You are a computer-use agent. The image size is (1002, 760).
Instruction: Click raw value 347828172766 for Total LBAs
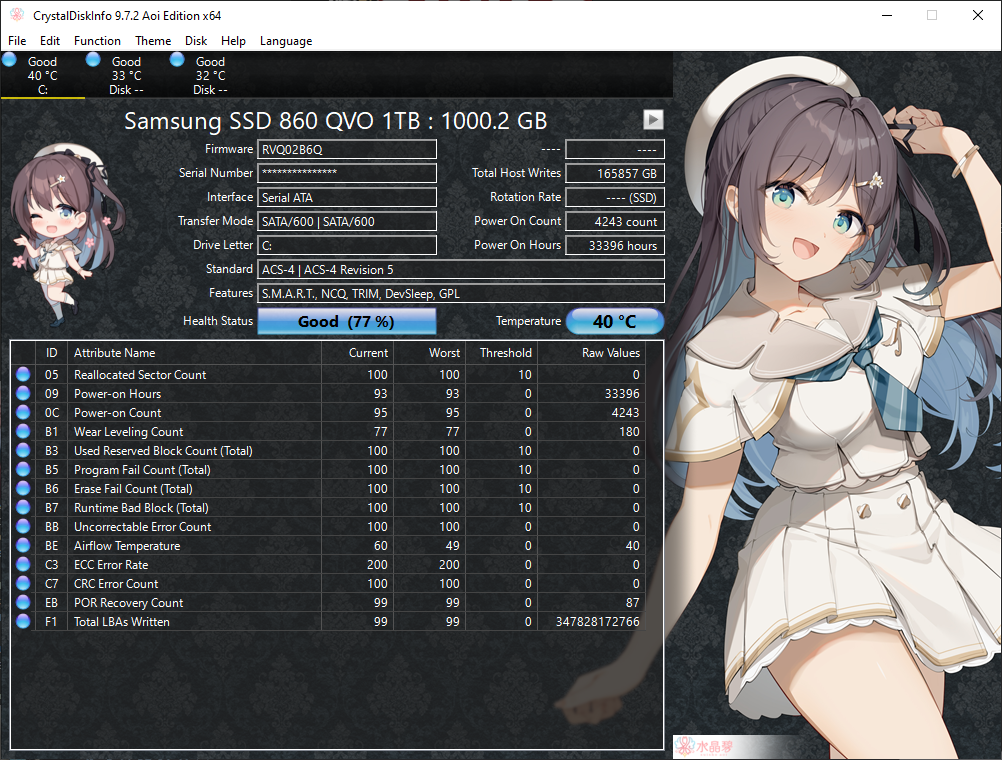597,621
